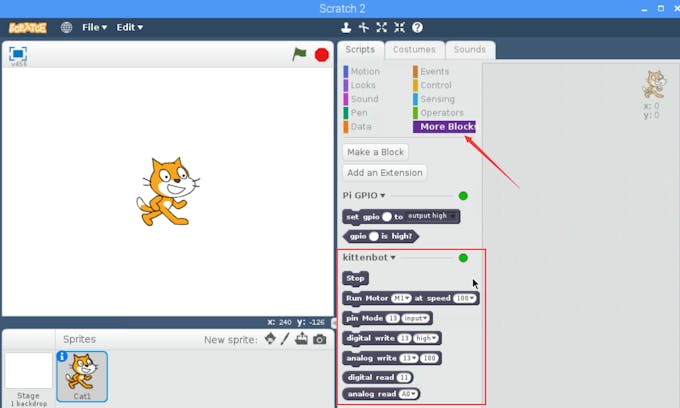The width and height of the screenshot is (680, 408).
Task: Select the More Blocks category
Action: pos(444,127)
